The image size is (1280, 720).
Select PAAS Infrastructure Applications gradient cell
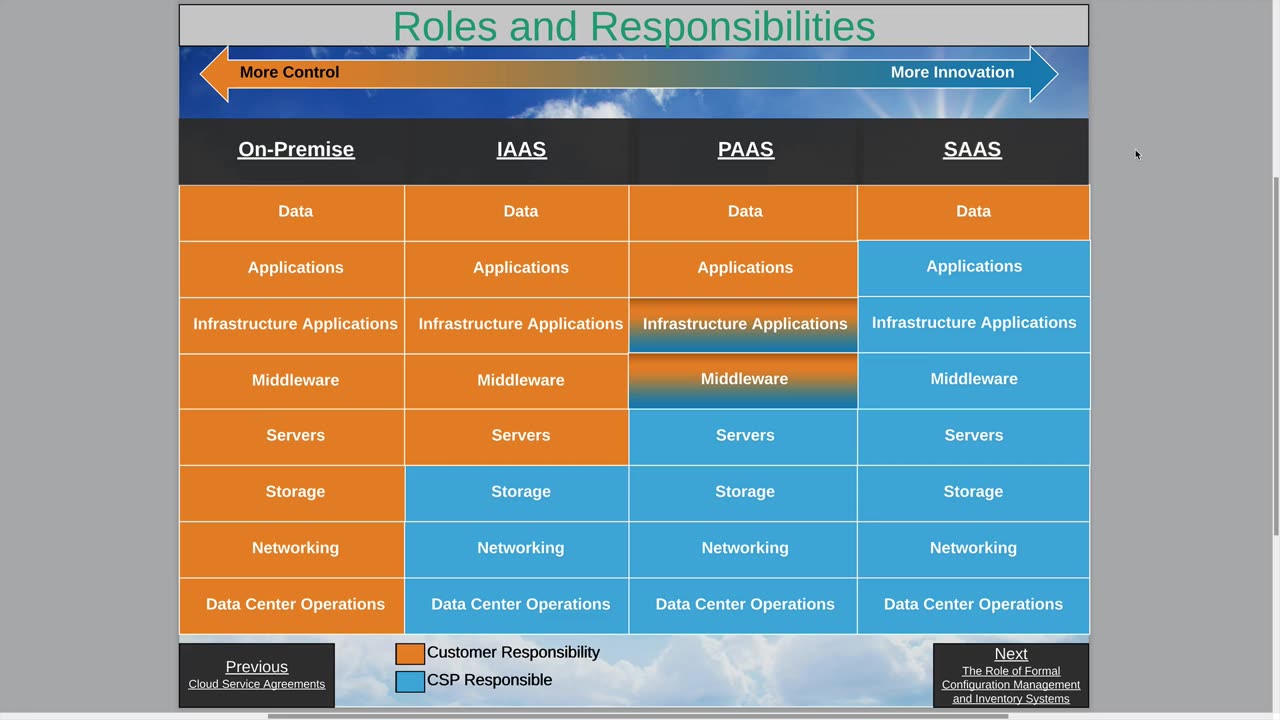[744, 324]
